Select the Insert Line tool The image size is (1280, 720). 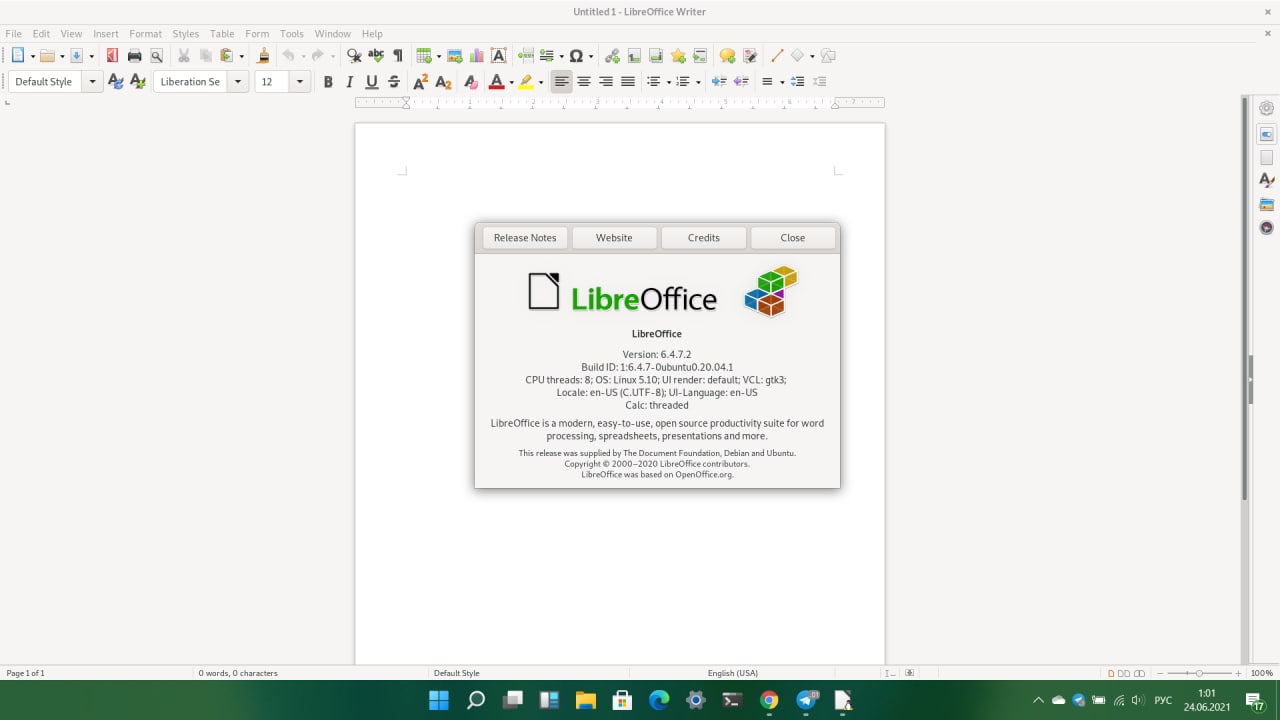pyautogui.click(x=777, y=56)
